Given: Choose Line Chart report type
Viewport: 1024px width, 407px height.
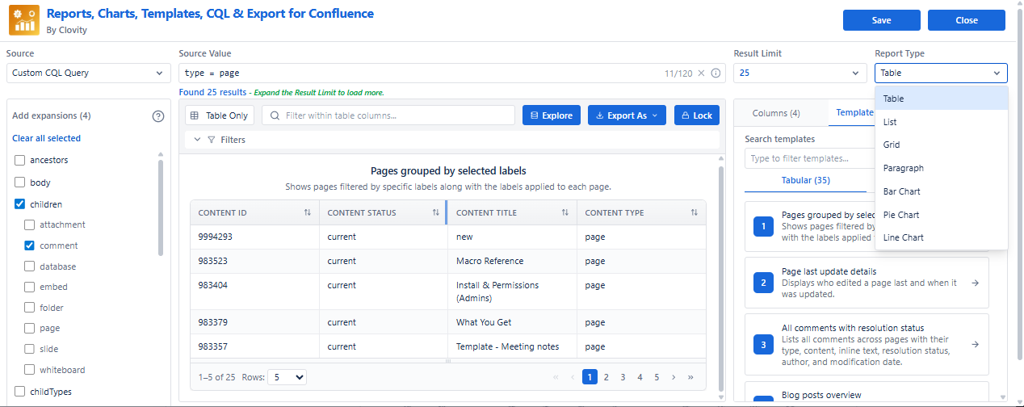Looking at the screenshot, I should click(942, 238).
